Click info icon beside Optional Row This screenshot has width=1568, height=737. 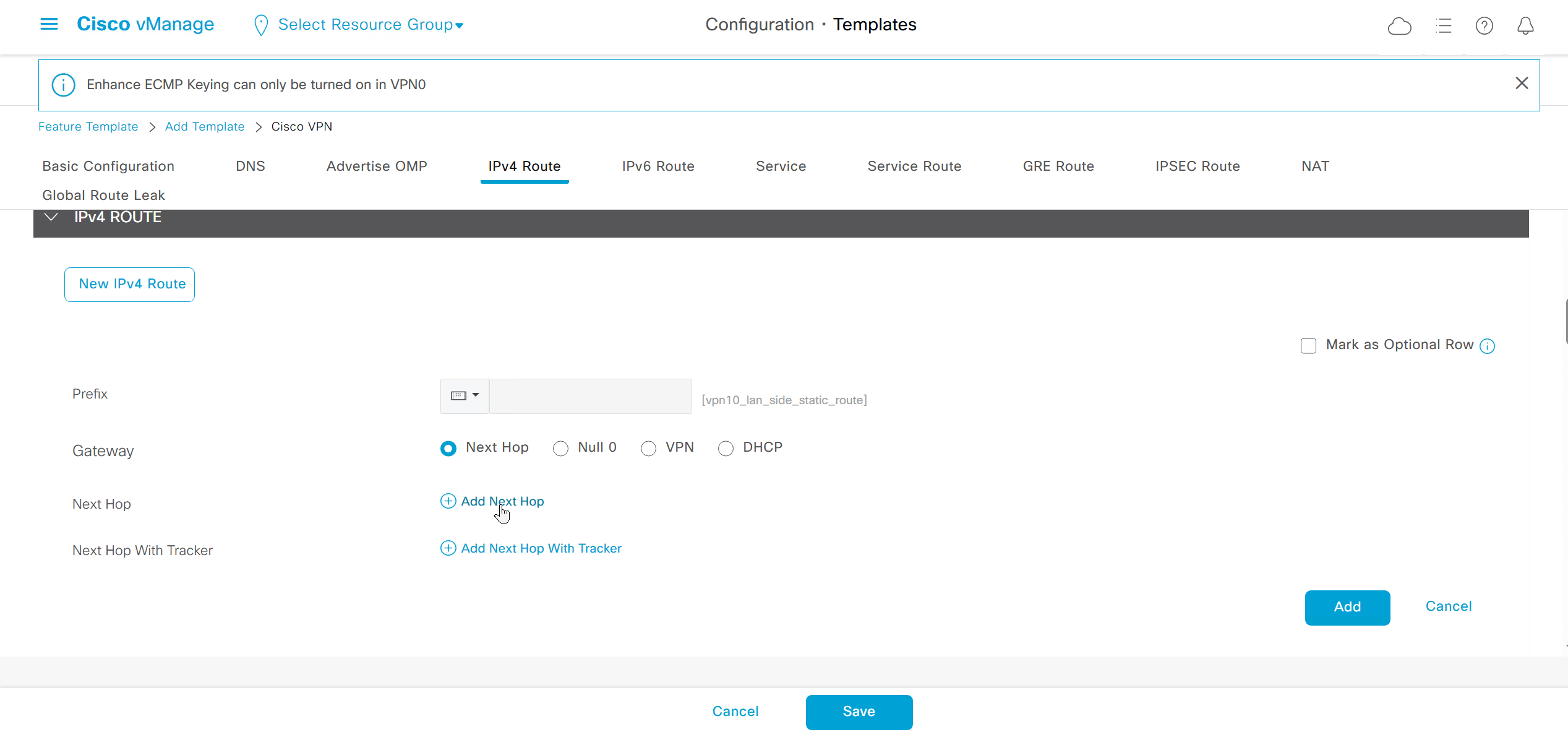pos(1488,346)
